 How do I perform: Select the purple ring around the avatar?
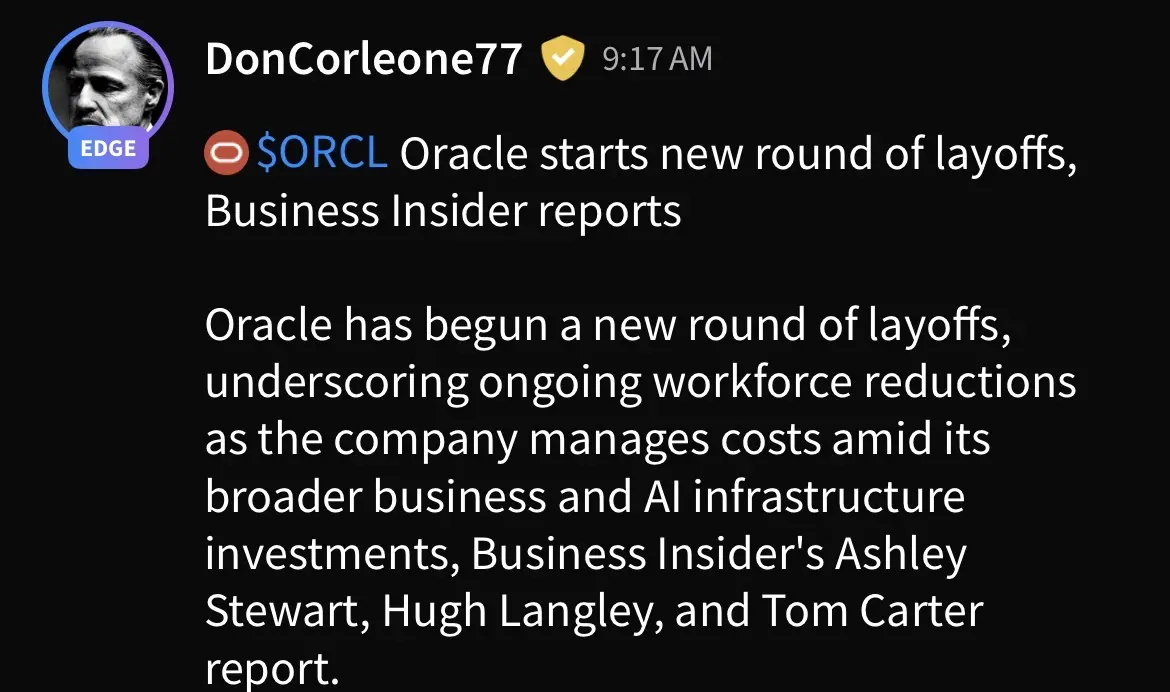click(44, 86)
